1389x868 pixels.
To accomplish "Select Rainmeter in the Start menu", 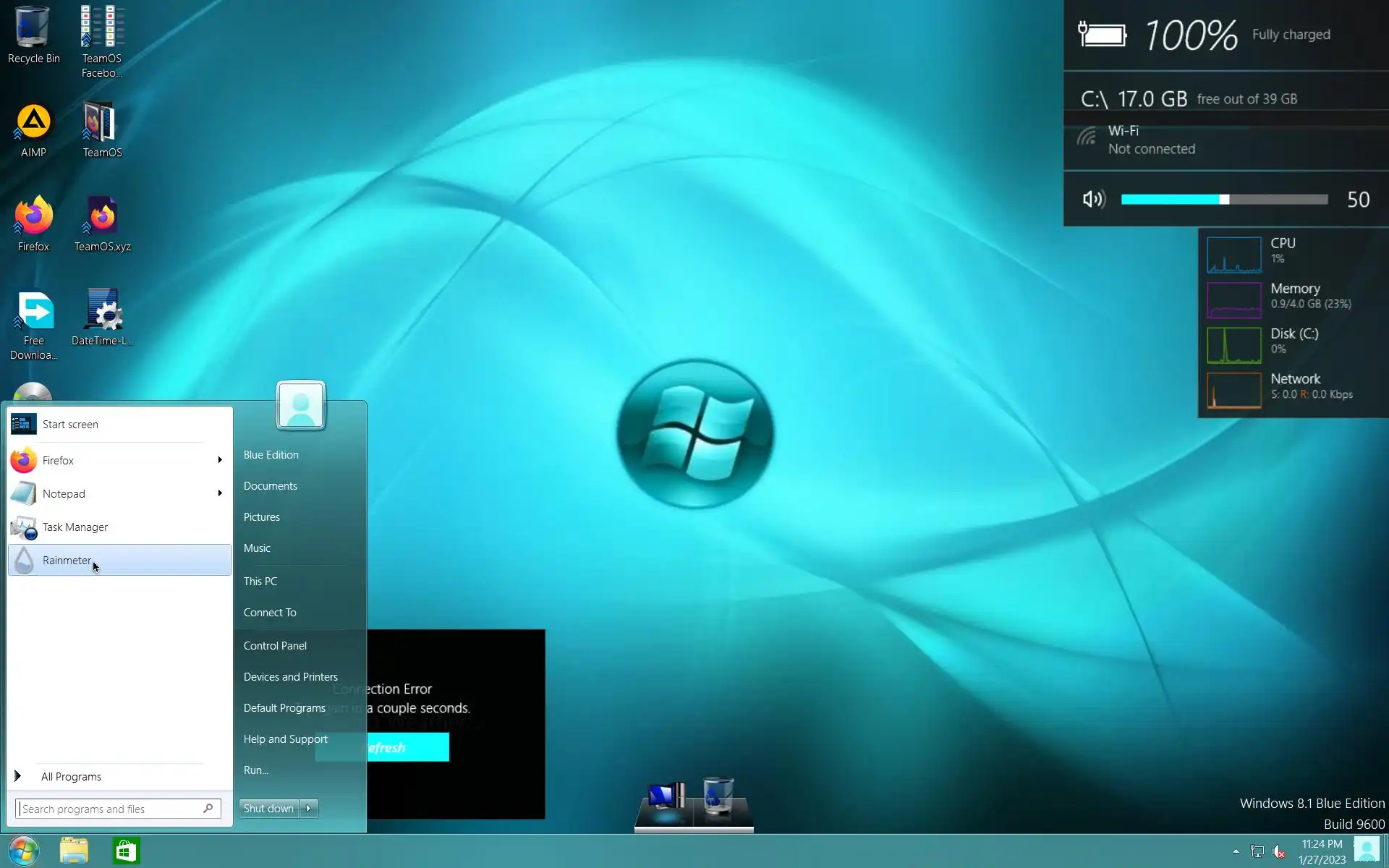I will click(x=67, y=560).
